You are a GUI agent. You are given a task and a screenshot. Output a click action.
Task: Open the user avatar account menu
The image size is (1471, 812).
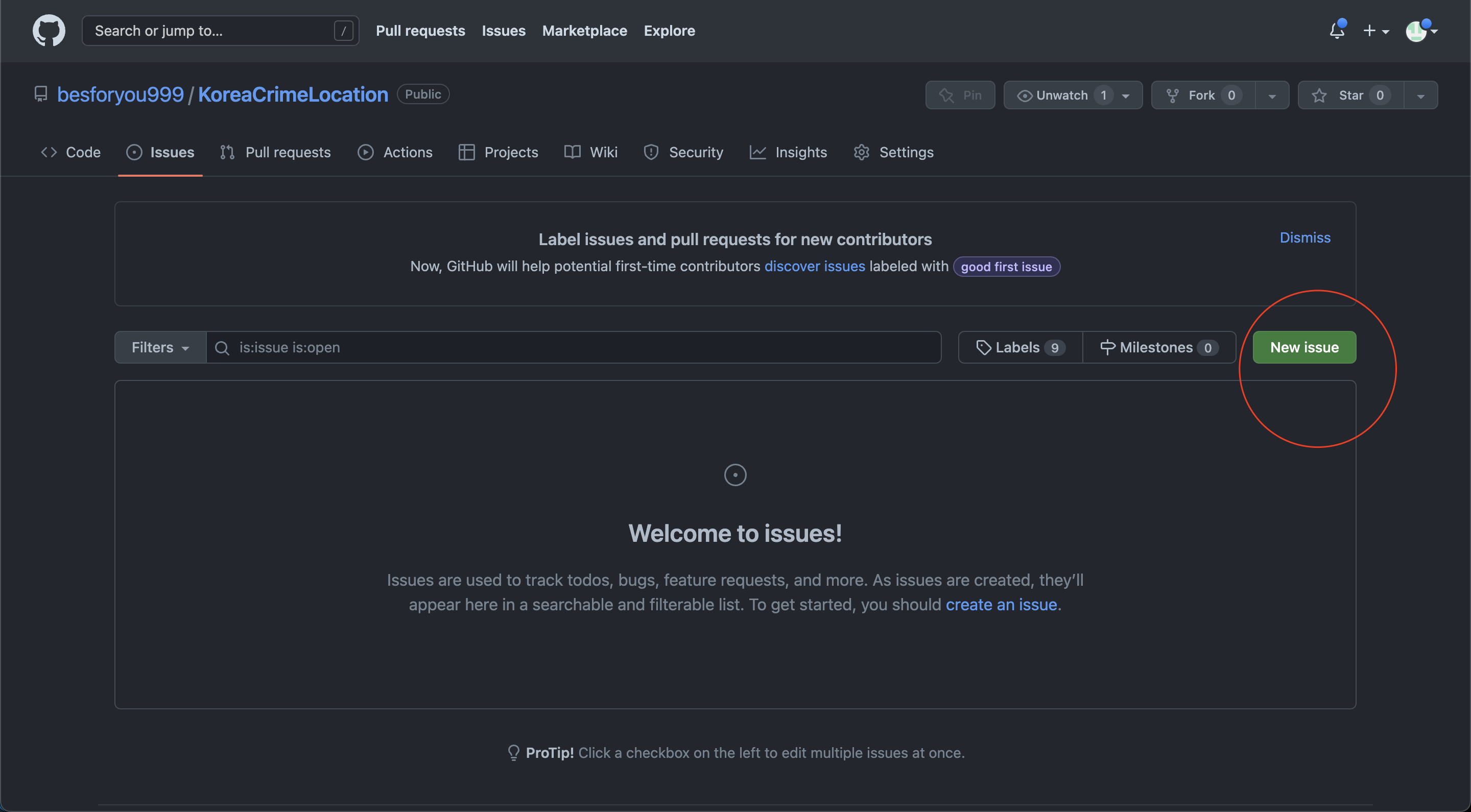pyautogui.click(x=1421, y=31)
